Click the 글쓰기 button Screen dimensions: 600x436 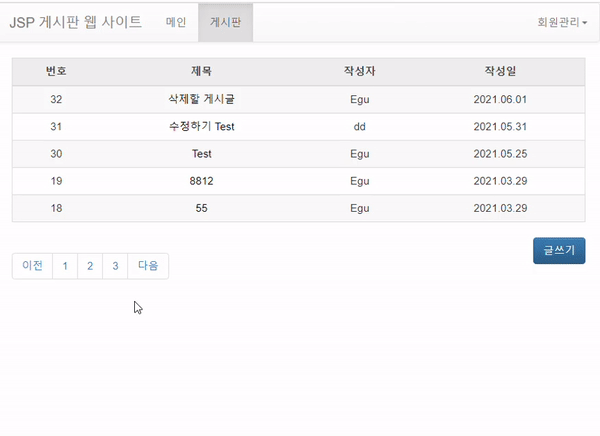pos(559,250)
